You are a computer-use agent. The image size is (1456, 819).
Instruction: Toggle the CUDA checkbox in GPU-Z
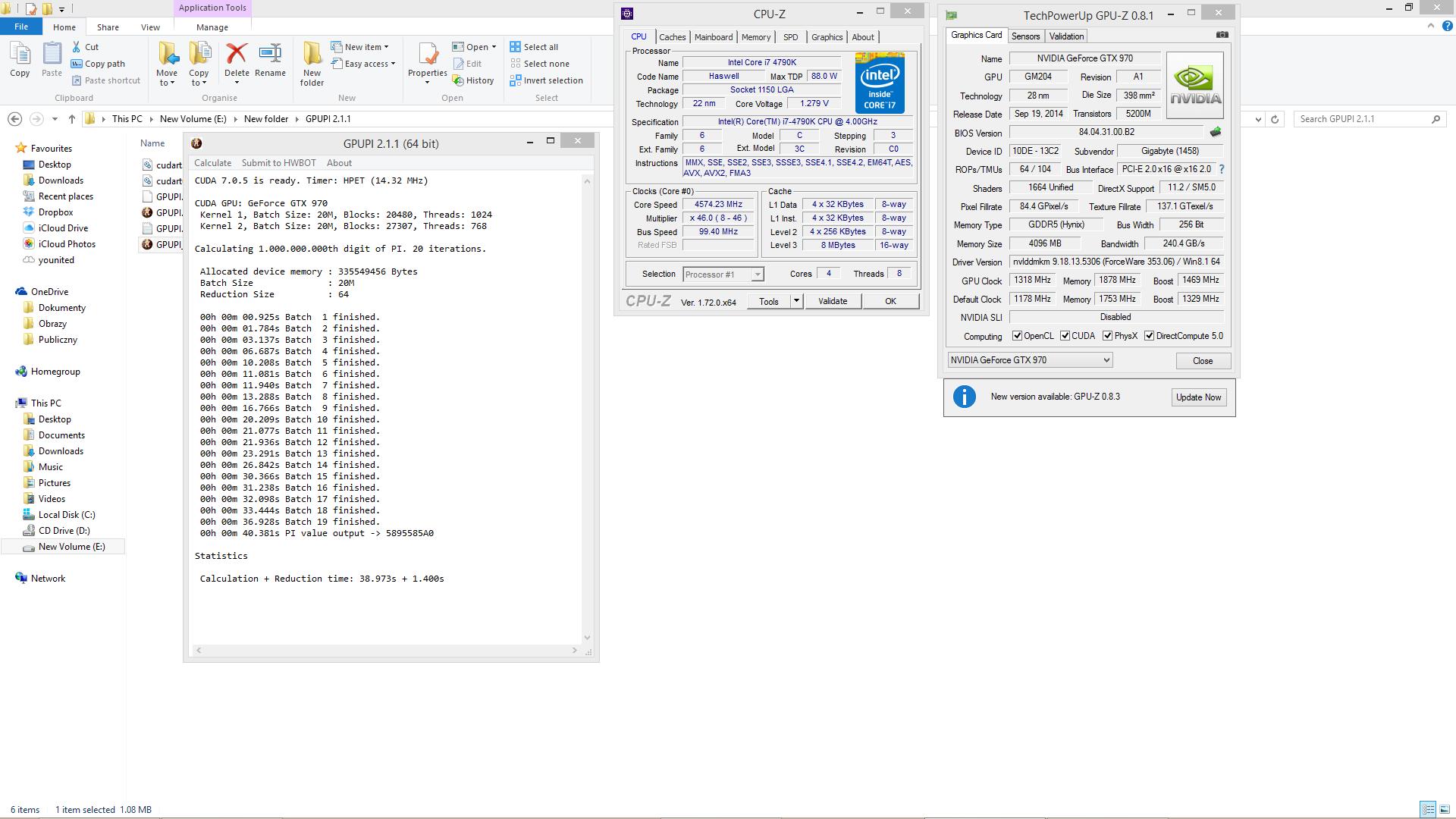[1065, 336]
